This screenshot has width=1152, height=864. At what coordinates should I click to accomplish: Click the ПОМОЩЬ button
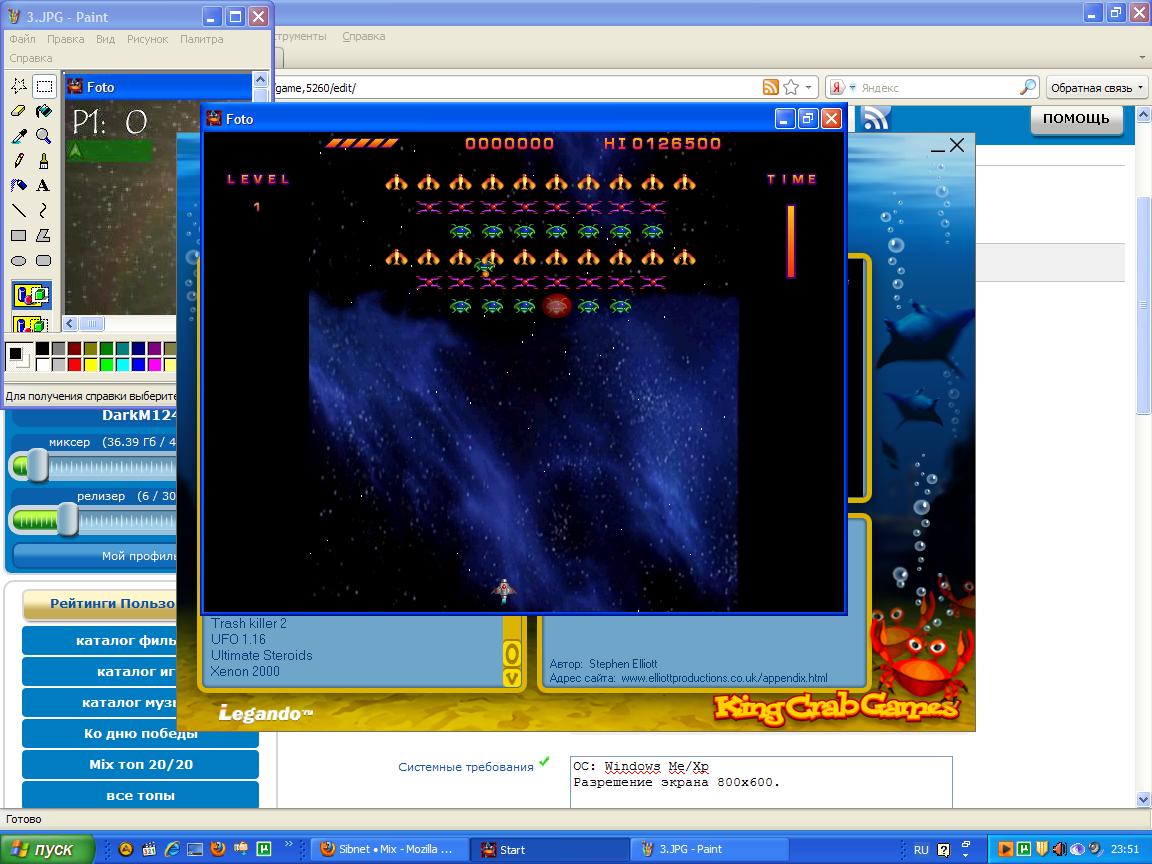coord(1076,119)
